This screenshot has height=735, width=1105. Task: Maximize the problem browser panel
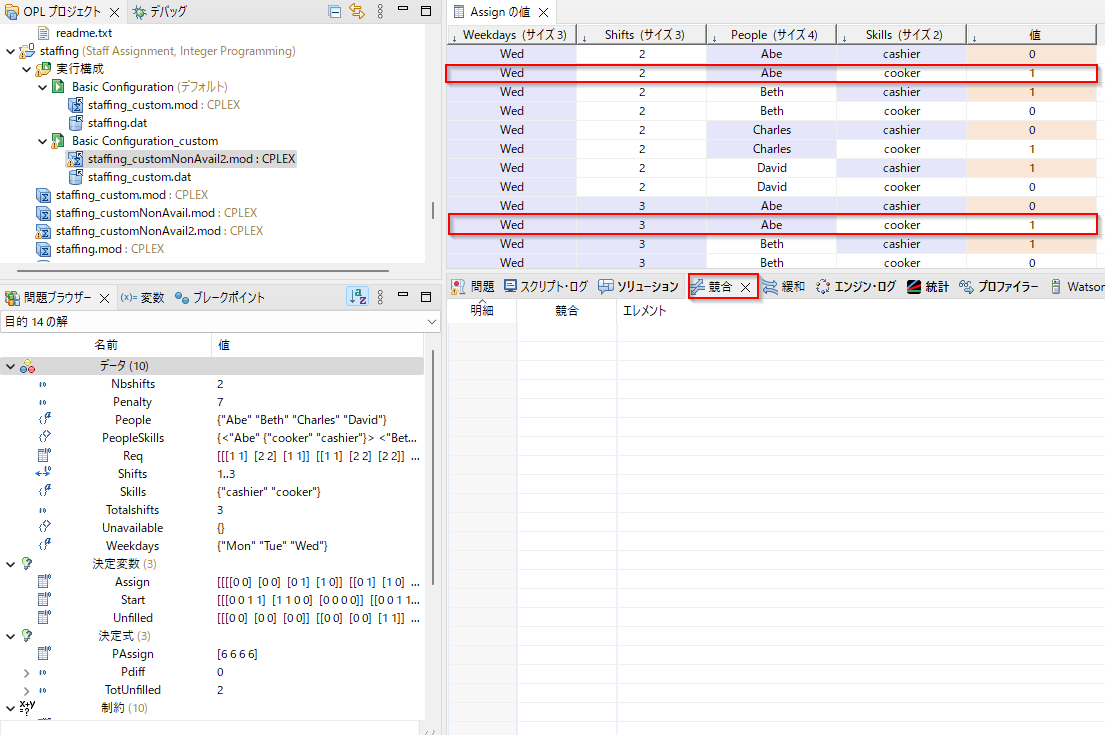(426, 297)
